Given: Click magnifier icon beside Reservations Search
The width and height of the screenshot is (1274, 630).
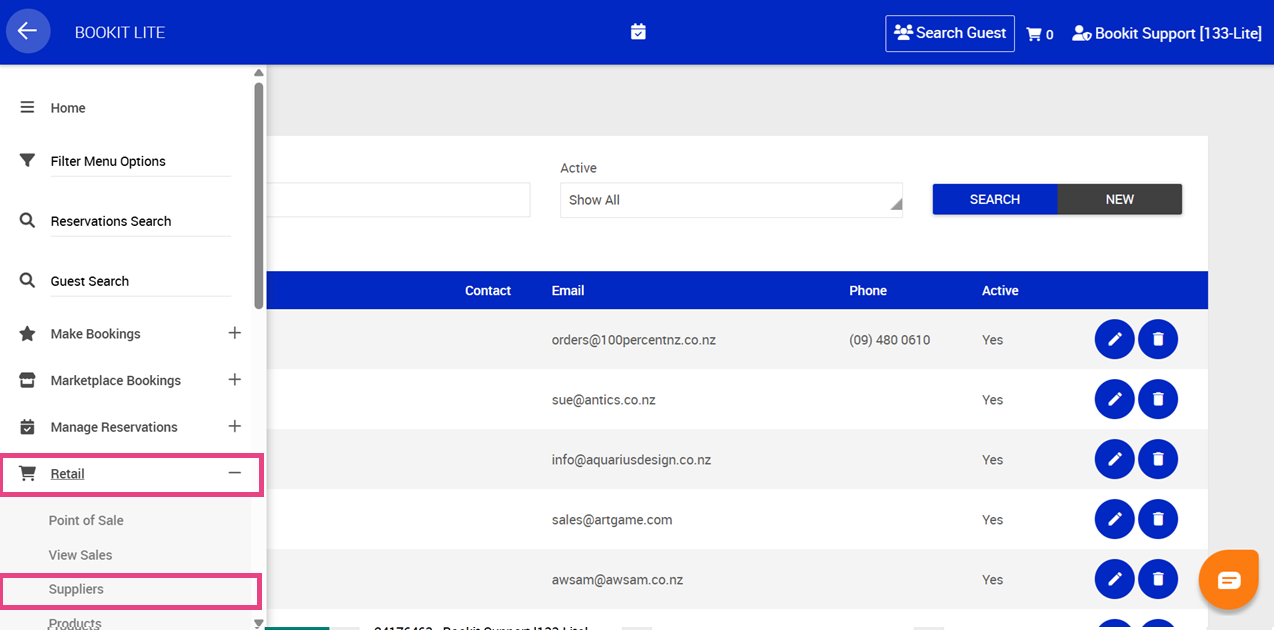Looking at the screenshot, I should pyautogui.click(x=27, y=220).
